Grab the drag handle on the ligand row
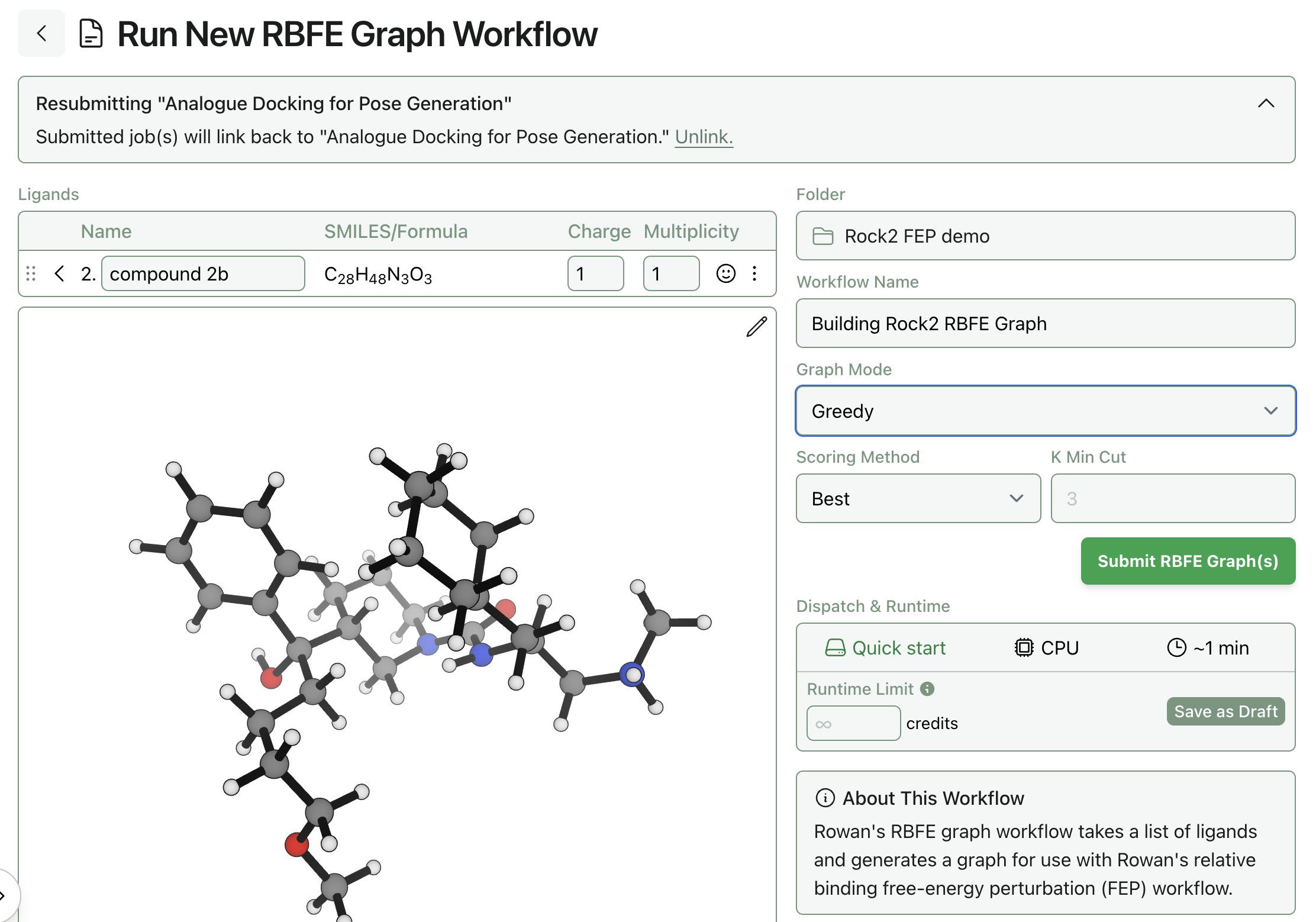The width and height of the screenshot is (1316, 922). pos(31,273)
